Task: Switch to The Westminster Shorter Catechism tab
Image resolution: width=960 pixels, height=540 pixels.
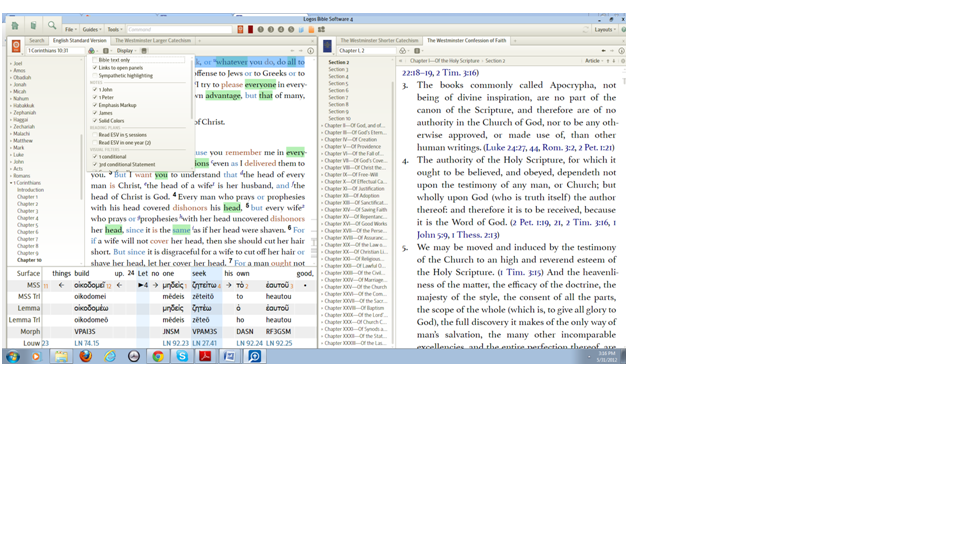Action: click(x=380, y=40)
